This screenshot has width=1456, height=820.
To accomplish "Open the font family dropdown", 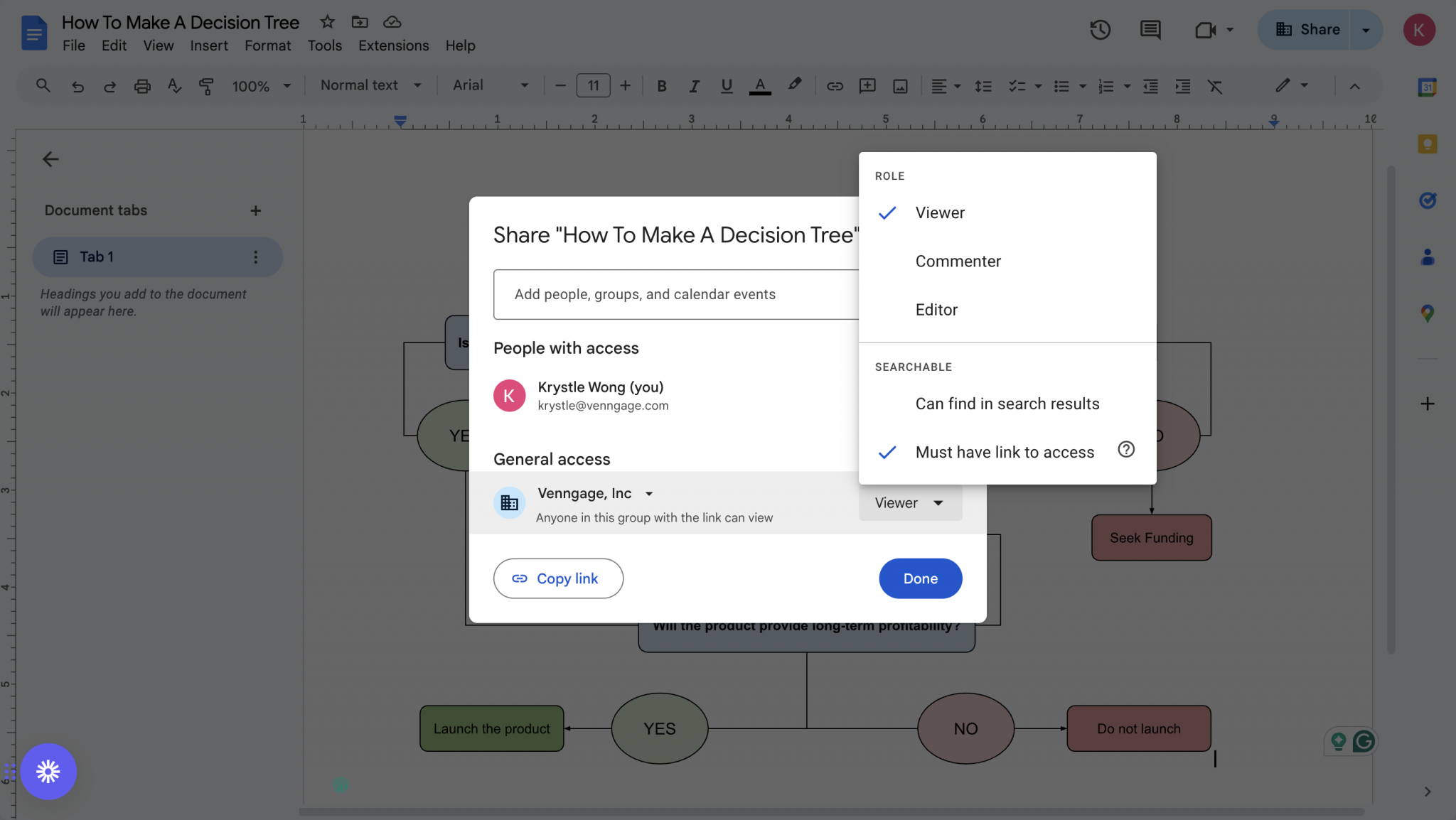I will click(x=489, y=85).
